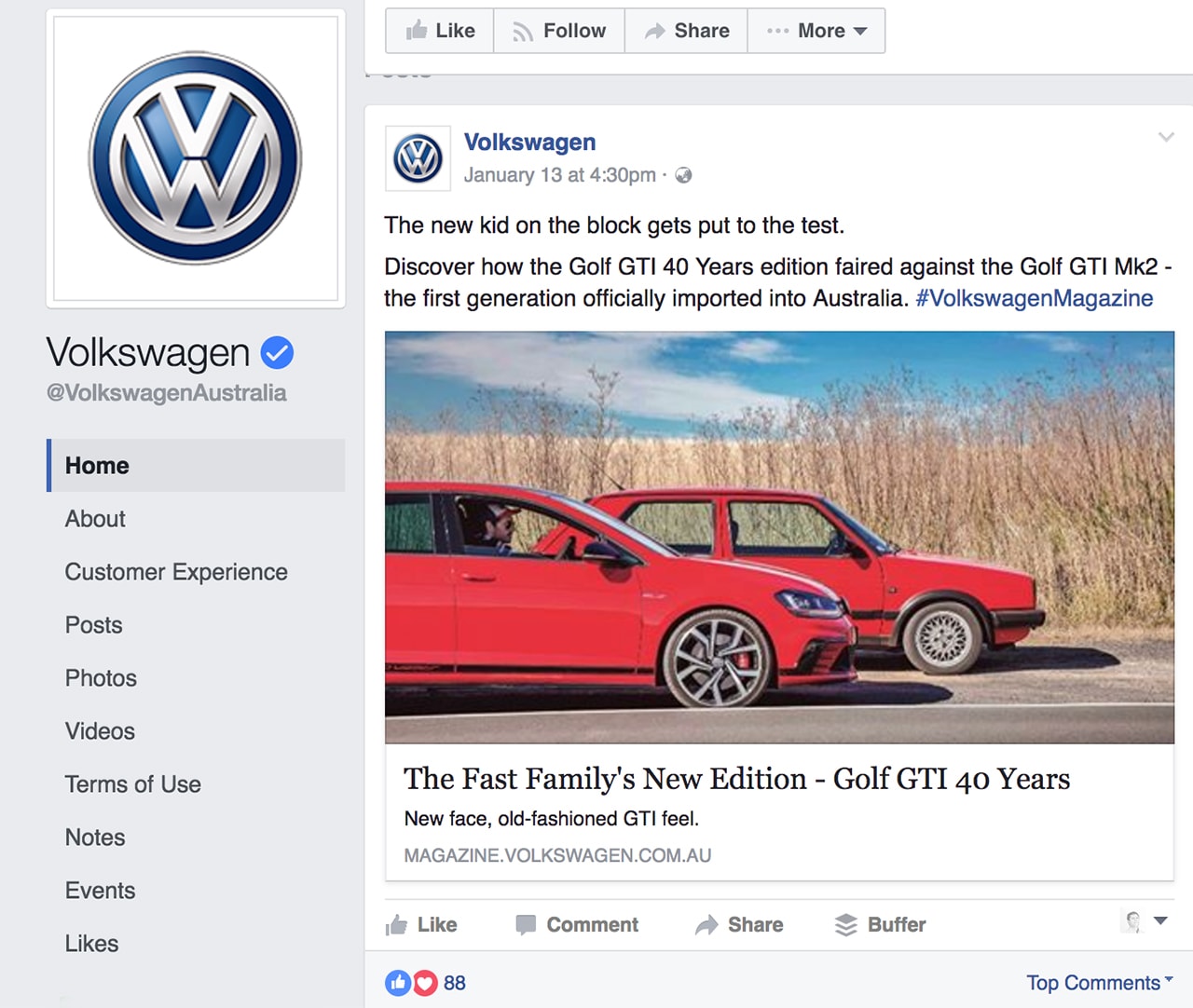This screenshot has height=1008, width=1193.
Task: Open the More dropdown menu
Action: point(817,31)
